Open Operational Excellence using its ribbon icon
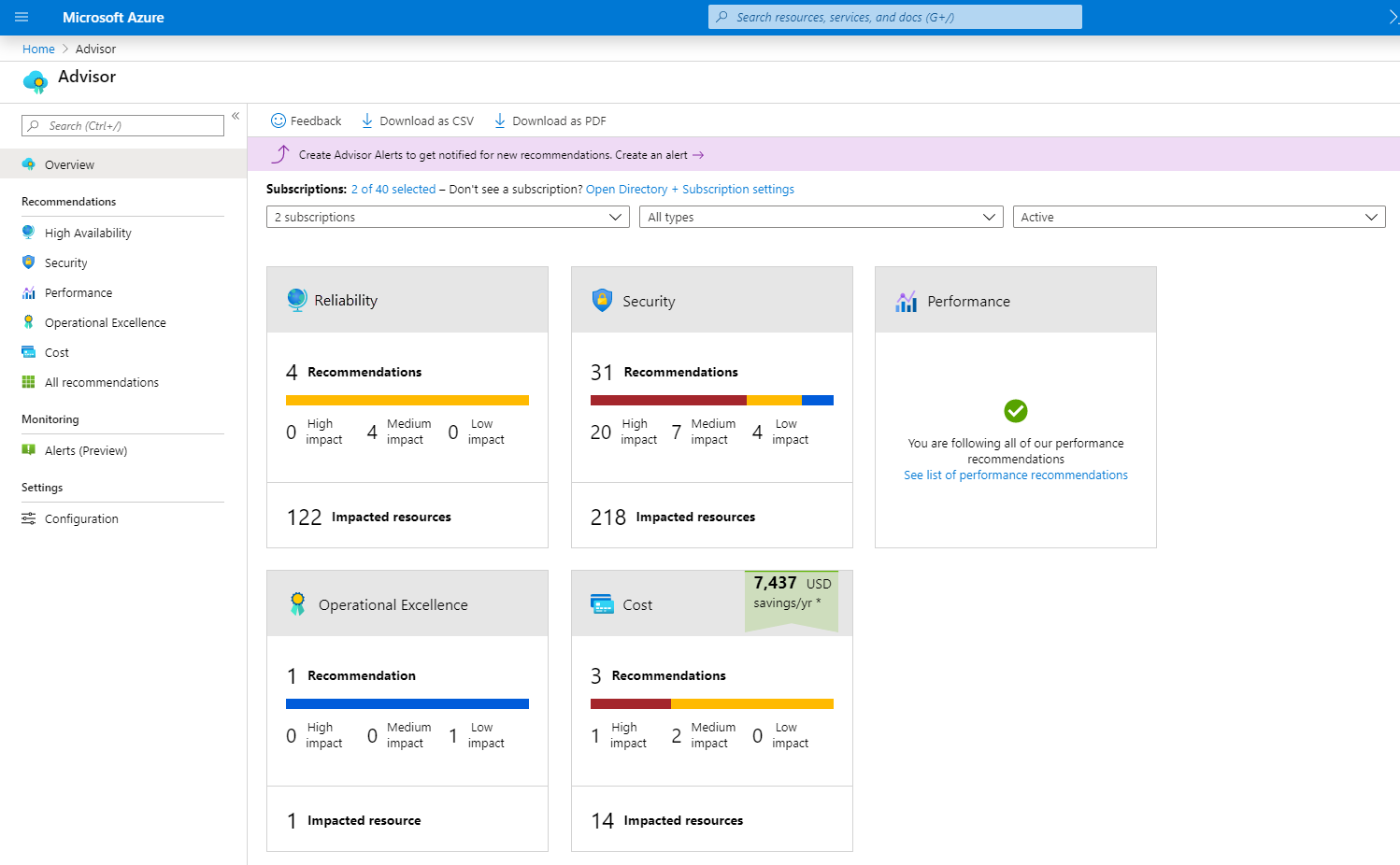This screenshot has width=1400, height=865. coord(28,322)
